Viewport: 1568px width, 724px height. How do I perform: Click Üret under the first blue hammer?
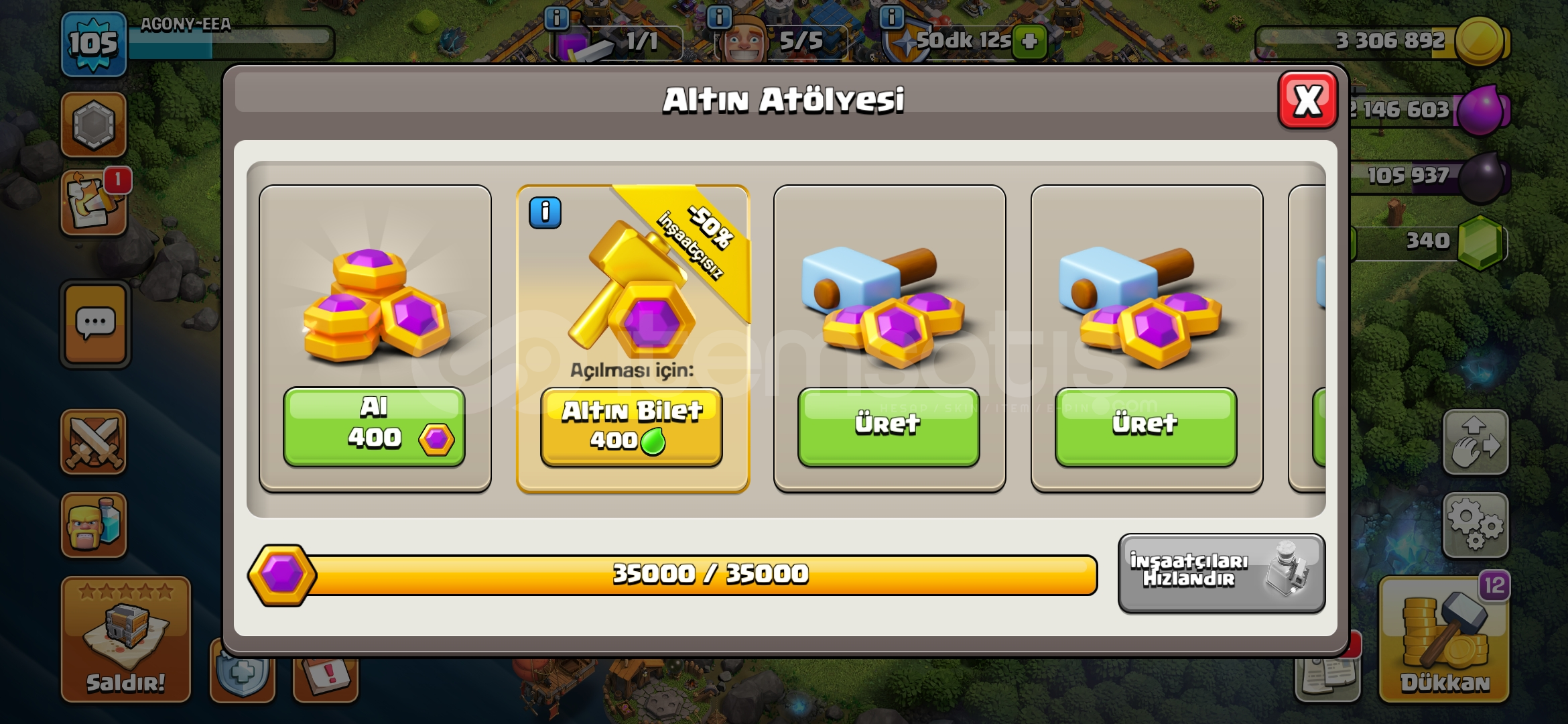[889, 426]
